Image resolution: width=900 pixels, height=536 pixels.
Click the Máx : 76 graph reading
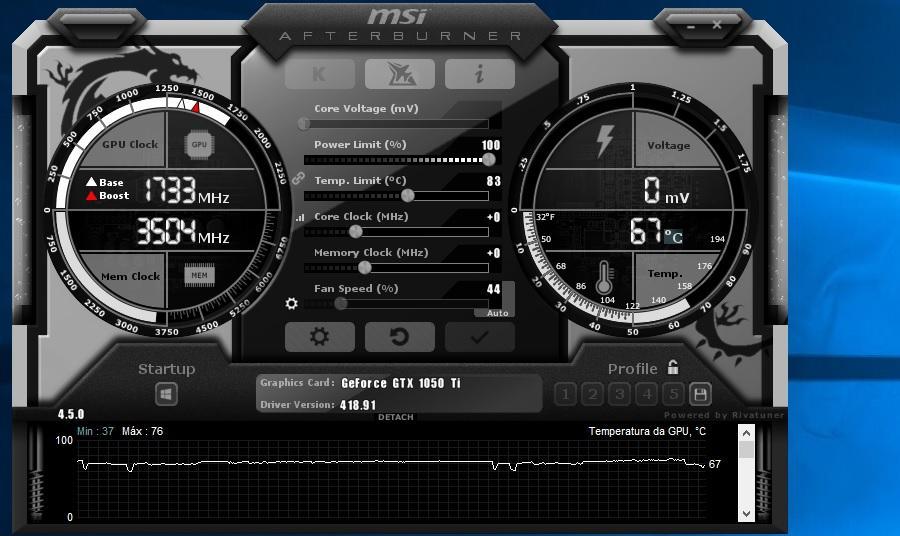pyautogui.click(x=142, y=431)
